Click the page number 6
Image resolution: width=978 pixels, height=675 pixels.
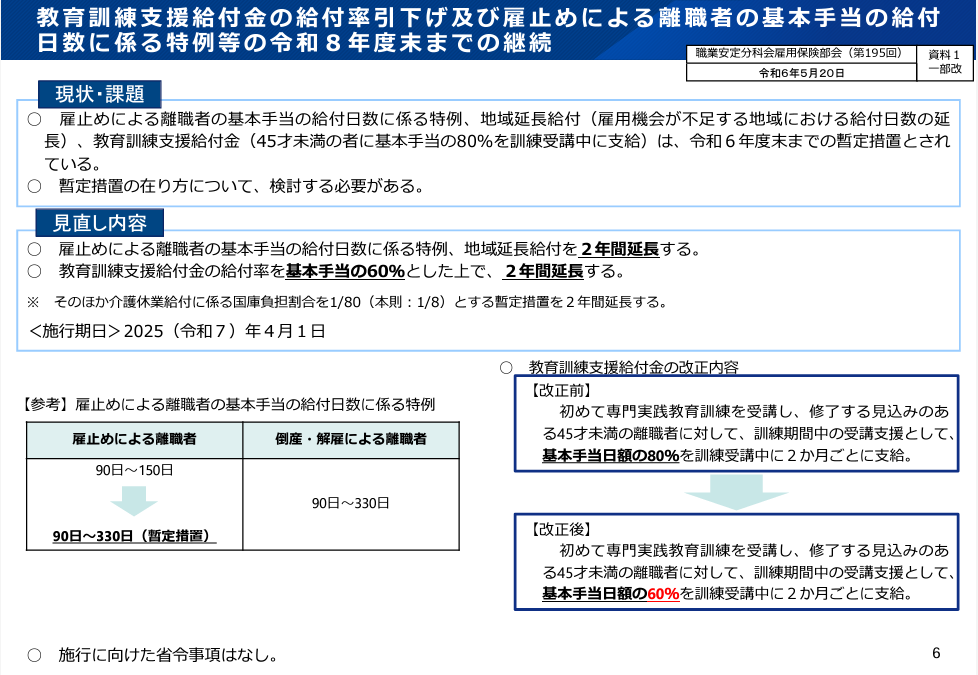pos(935,653)
